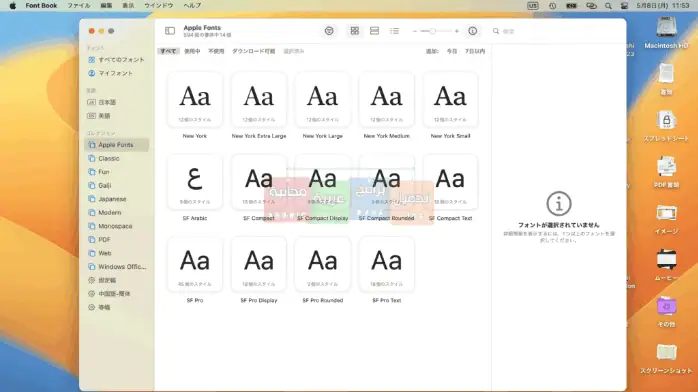
Task: Open the ウインドウ menu
Action: click(158, 6)
